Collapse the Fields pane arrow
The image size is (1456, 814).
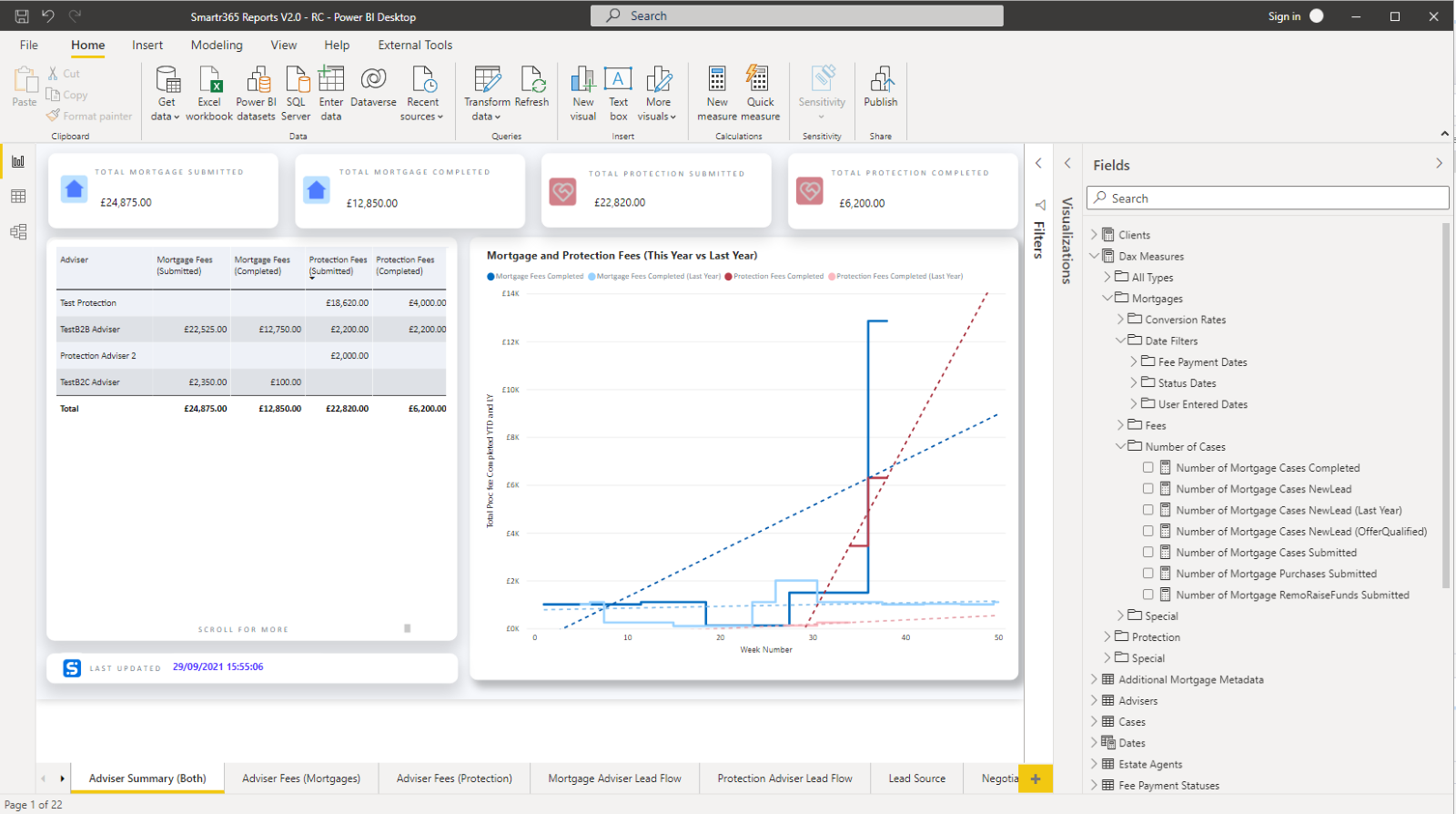pos(1439,164)
